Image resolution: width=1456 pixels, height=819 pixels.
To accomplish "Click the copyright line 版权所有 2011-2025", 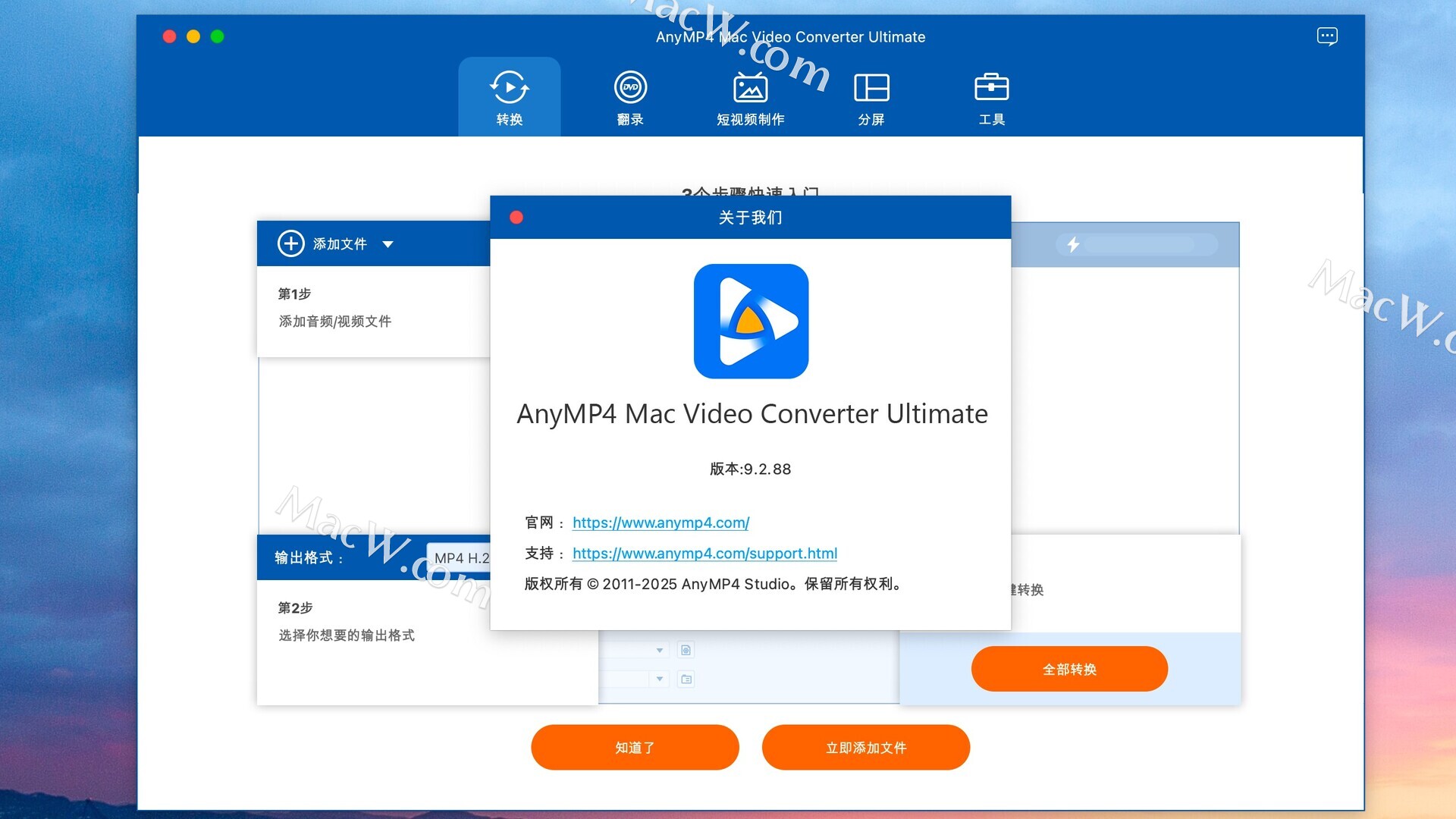I will point(713,584).
